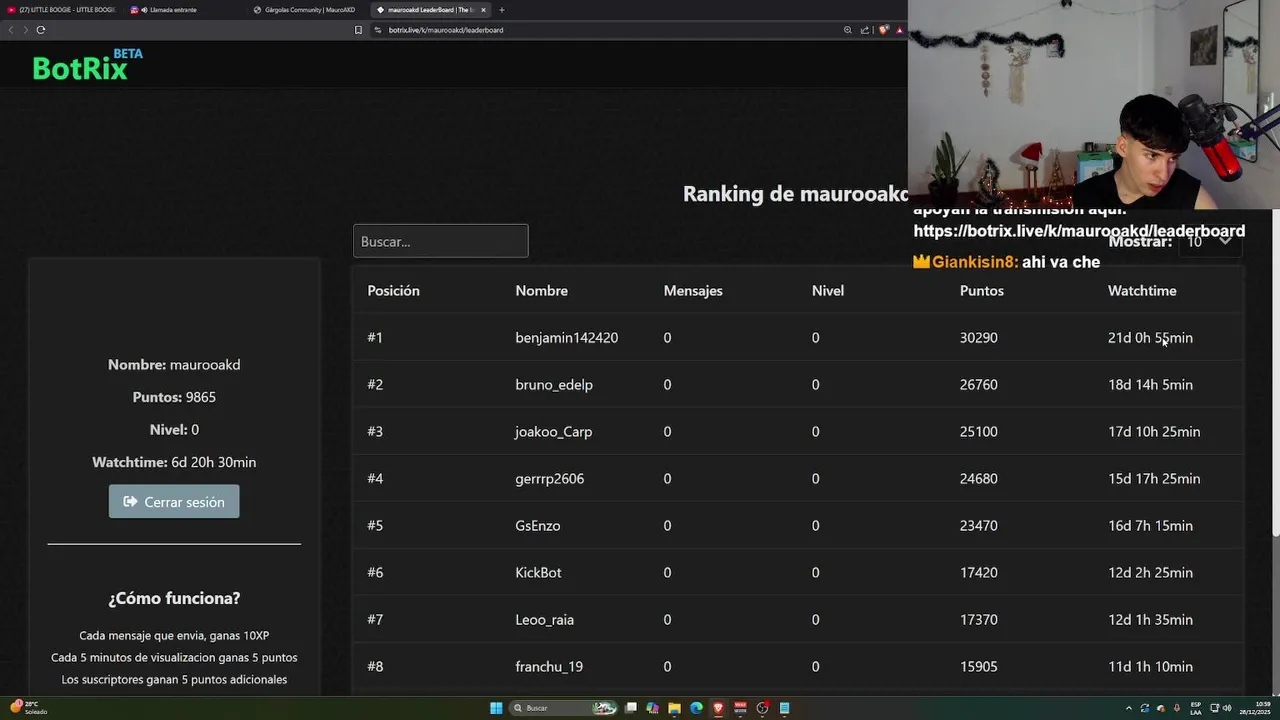Open Task View on the taskbar
Viewport: 1280px width, 720px height.
[x=631, y=708]
